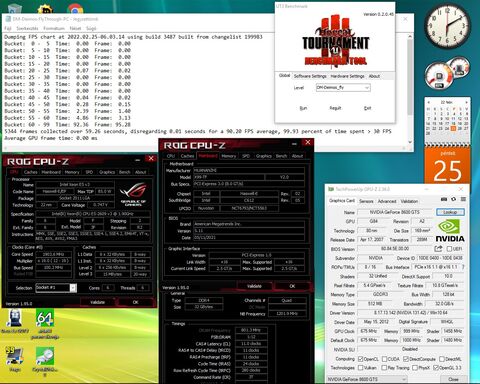Click the question mark next to Bus Interface

point(463,267)
